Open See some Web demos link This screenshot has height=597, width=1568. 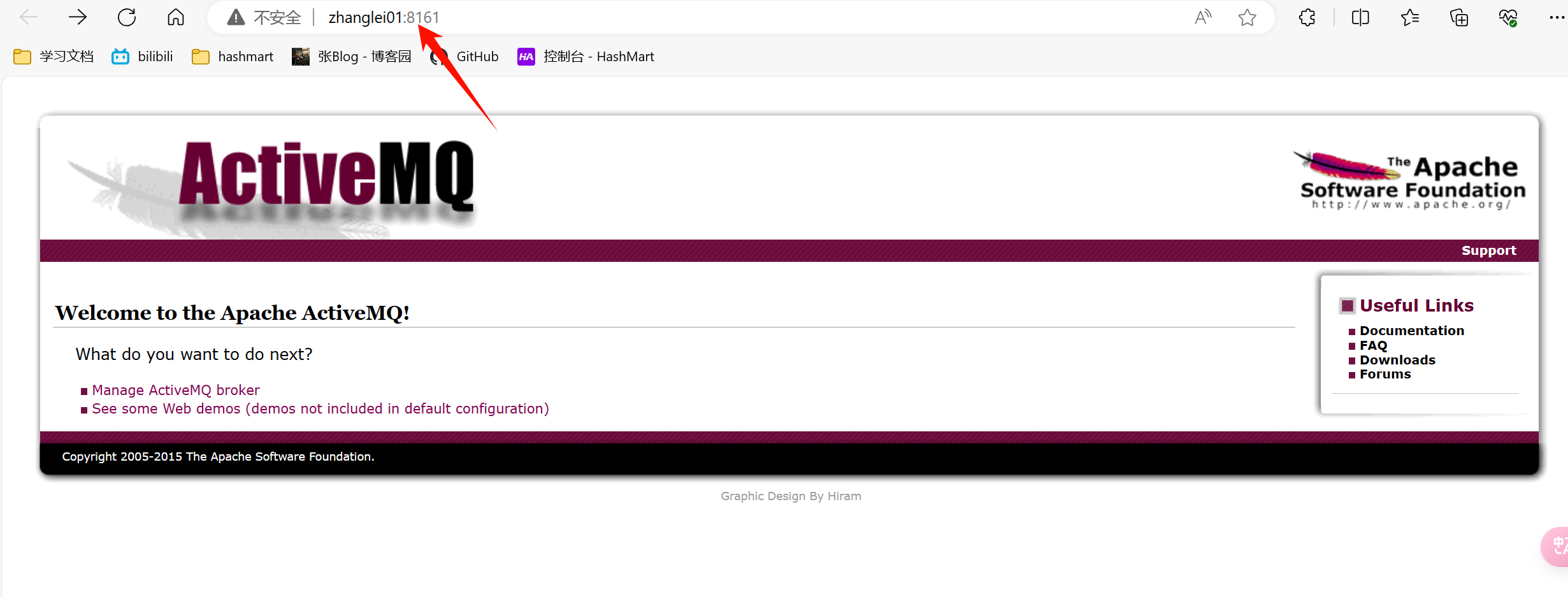click(x=320, y=408)
